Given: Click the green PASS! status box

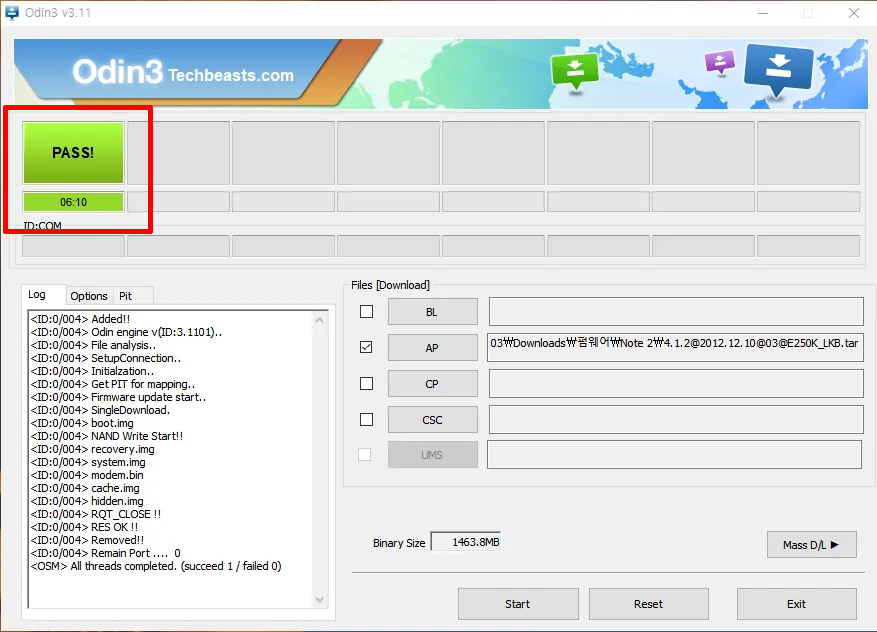Looking at the screenshot, I should click(x=73, y=153).
